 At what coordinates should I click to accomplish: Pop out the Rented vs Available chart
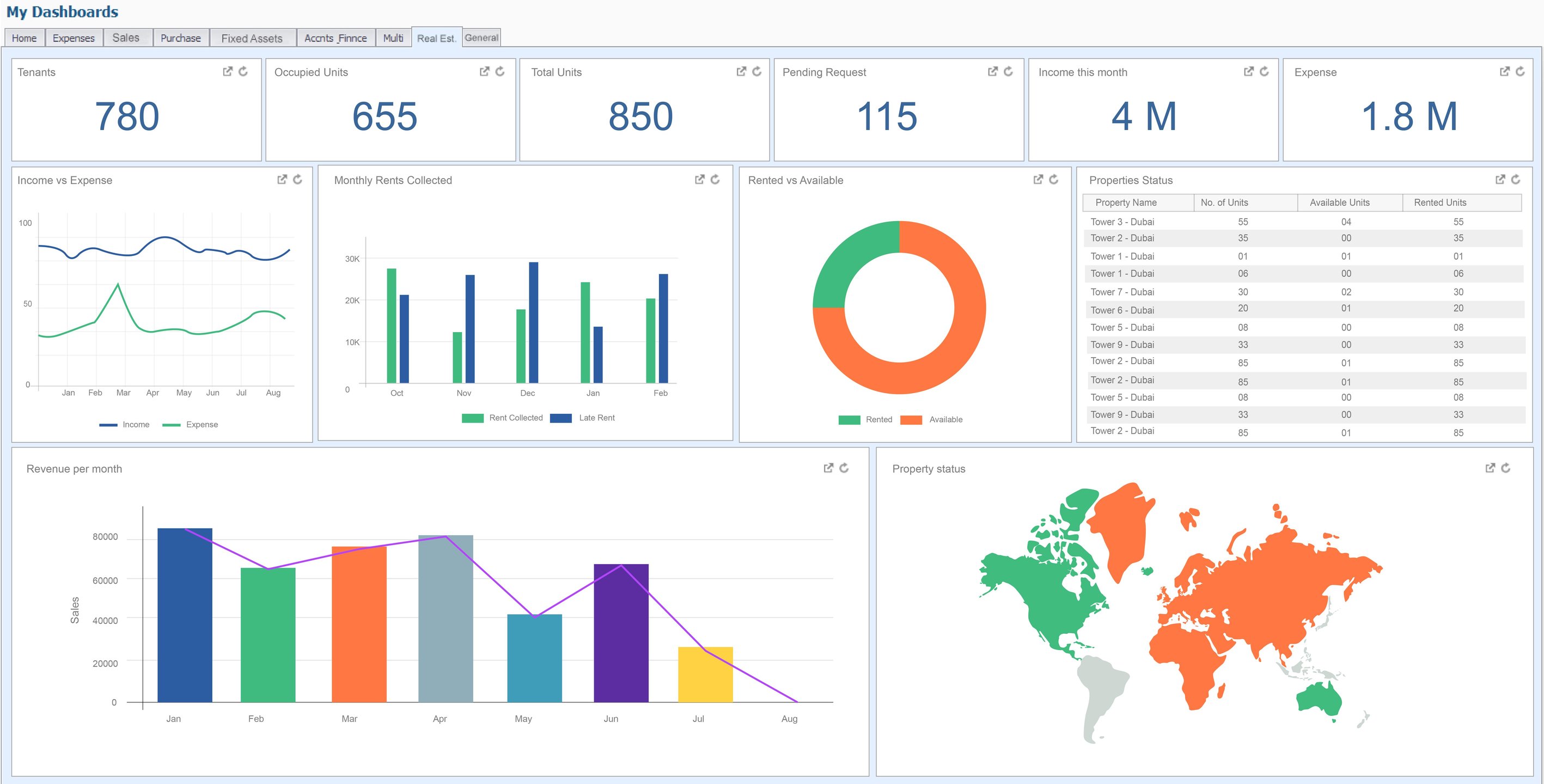pyautogui.click(x=1038, y=179)
